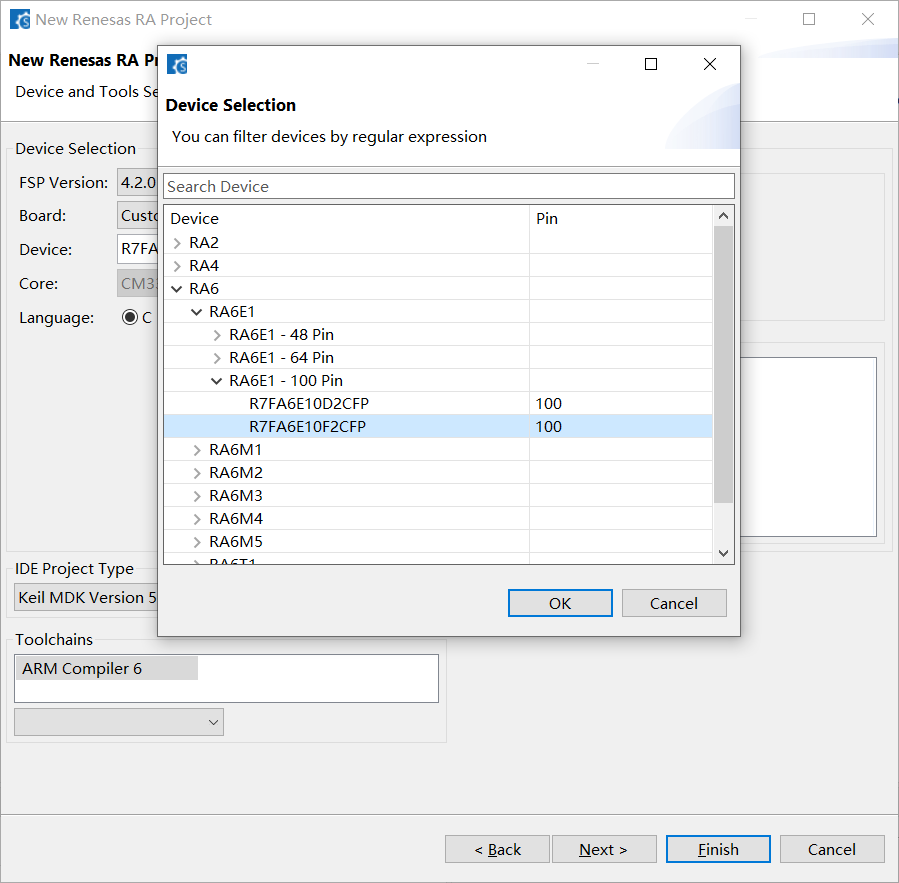
Task: Expand the RA4 device family
Action: [177, 266]
